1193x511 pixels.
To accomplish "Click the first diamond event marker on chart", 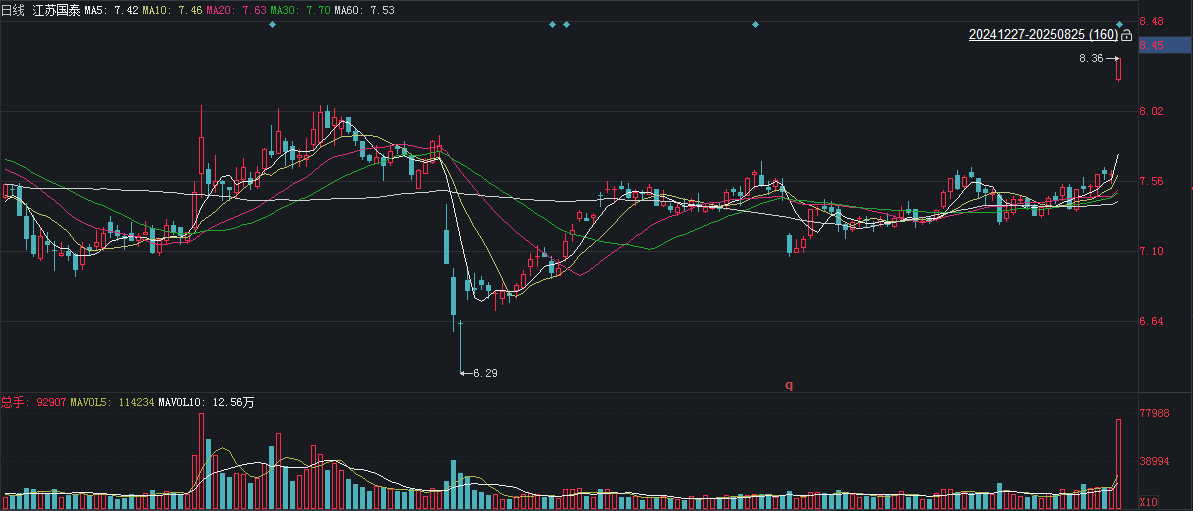I will 272,25.
